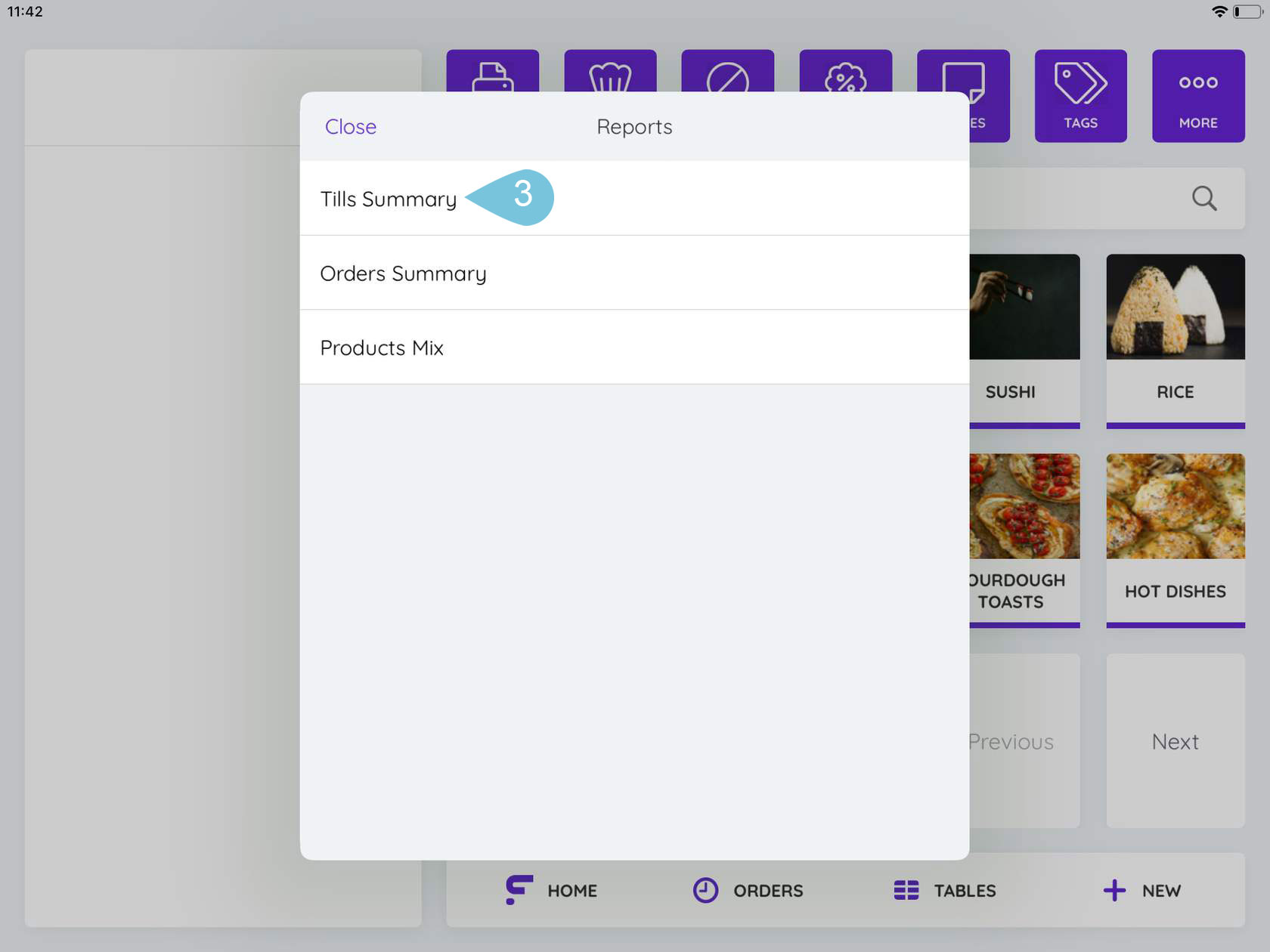This screenshot has height=952, width=1270.
Task: Go to Next category page
Action: tap(1176, 741)
